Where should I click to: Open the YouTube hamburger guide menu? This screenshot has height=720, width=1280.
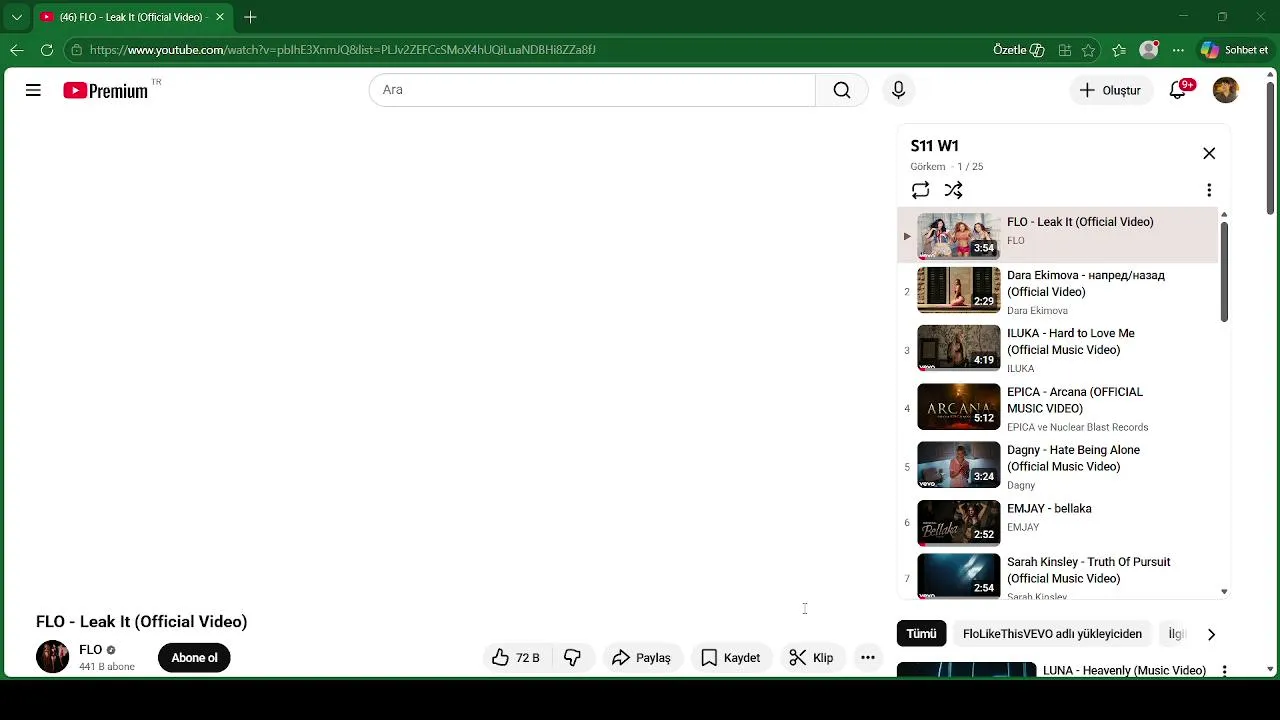(x=33, y=90)
